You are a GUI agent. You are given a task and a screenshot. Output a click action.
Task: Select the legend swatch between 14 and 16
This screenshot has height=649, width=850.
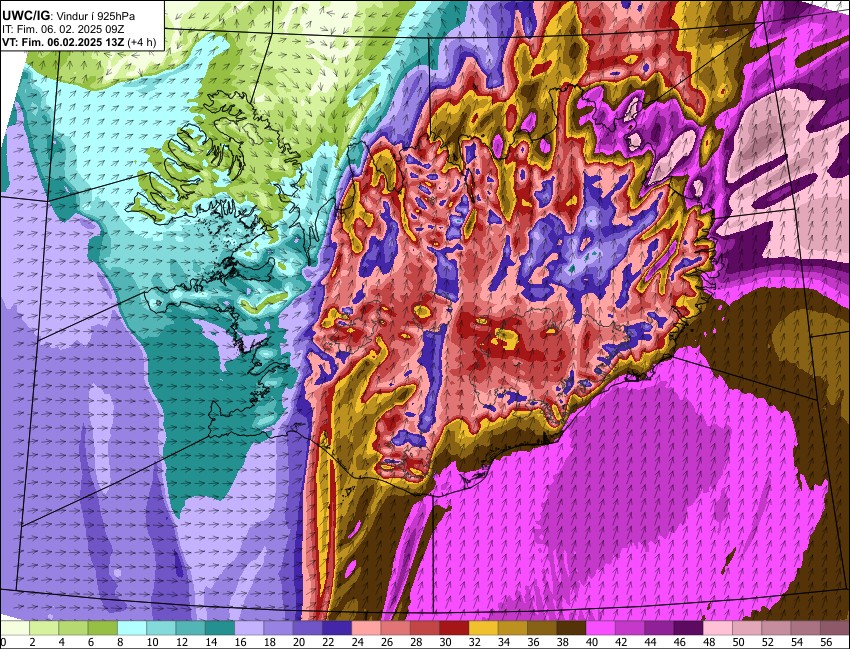(x=220, y=628)
